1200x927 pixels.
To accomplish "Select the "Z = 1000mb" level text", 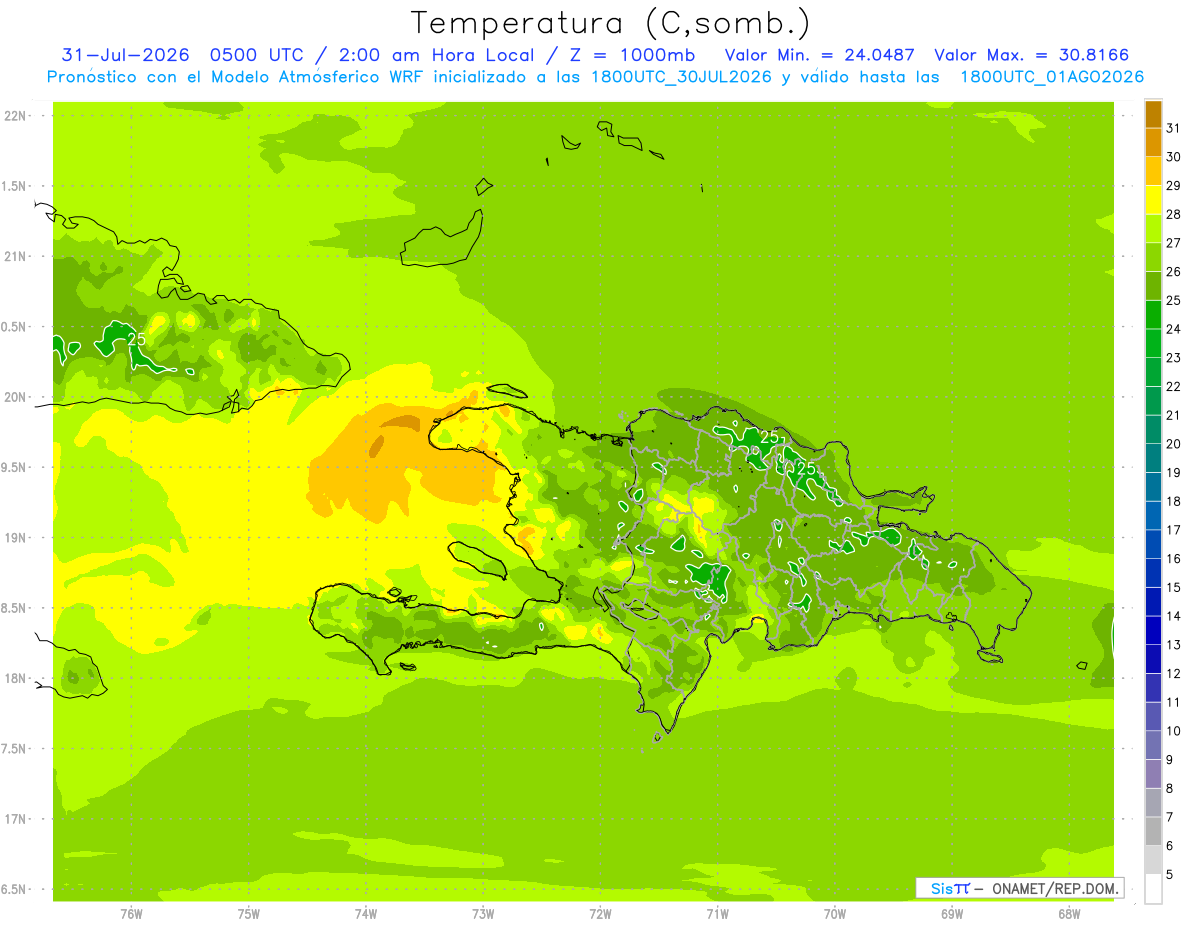I will (632, 54).
